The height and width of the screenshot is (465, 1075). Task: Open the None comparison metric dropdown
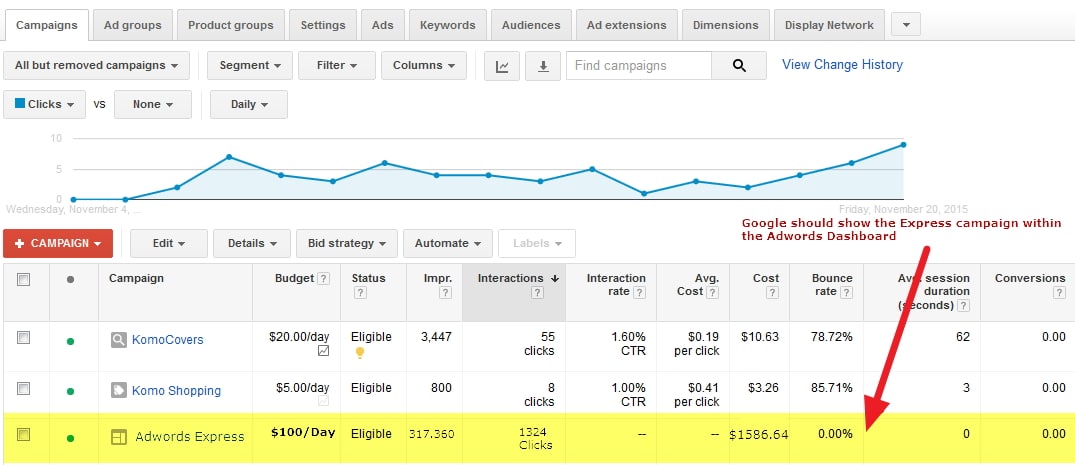point(152,104)
